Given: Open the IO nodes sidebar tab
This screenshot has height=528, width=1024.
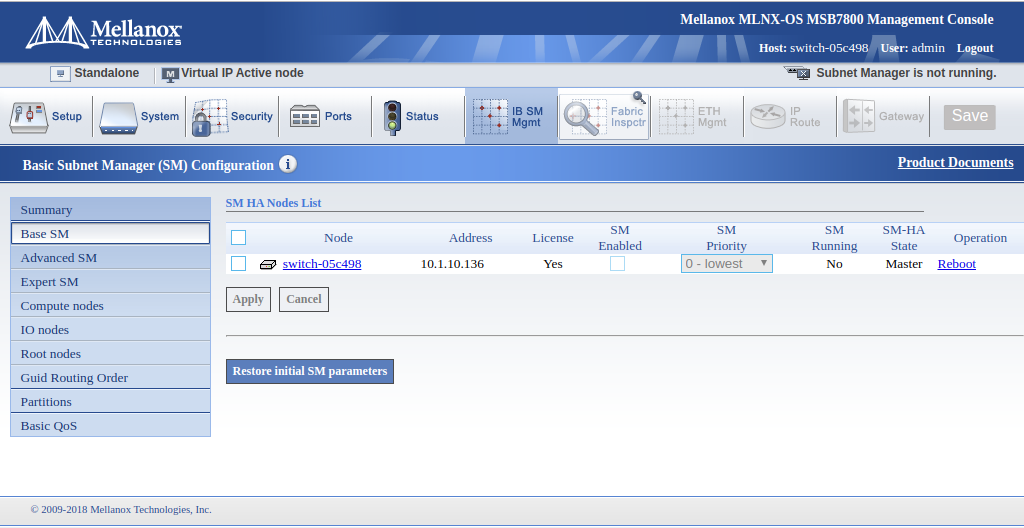Looking at the screenshot, I should tap(110, 330).
